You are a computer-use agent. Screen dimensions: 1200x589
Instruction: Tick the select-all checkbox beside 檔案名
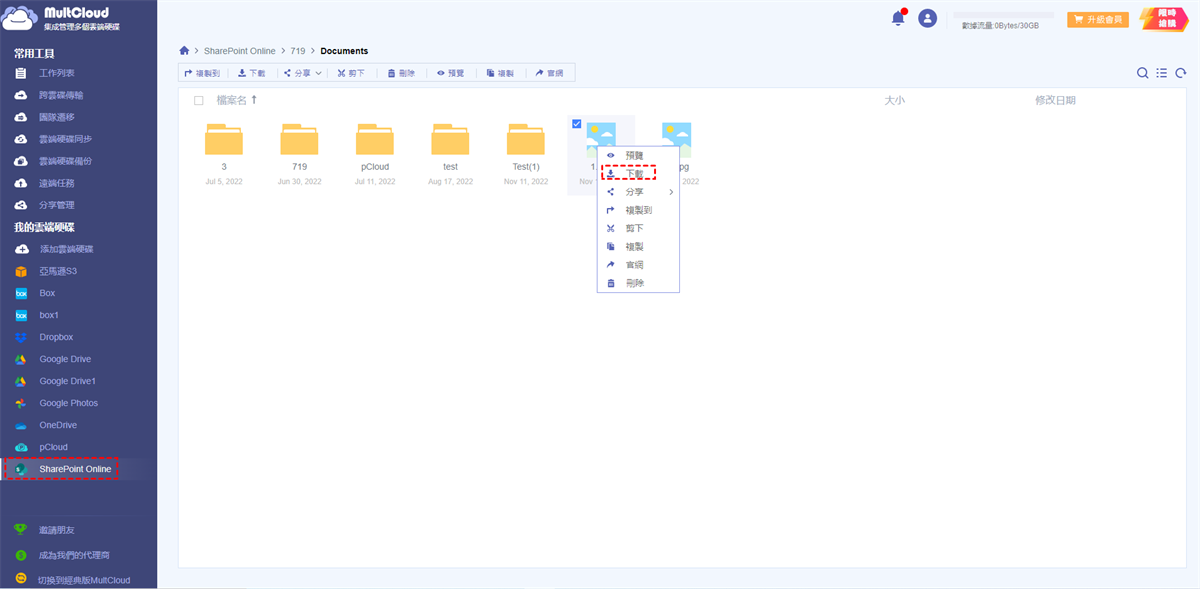point(198,100)
